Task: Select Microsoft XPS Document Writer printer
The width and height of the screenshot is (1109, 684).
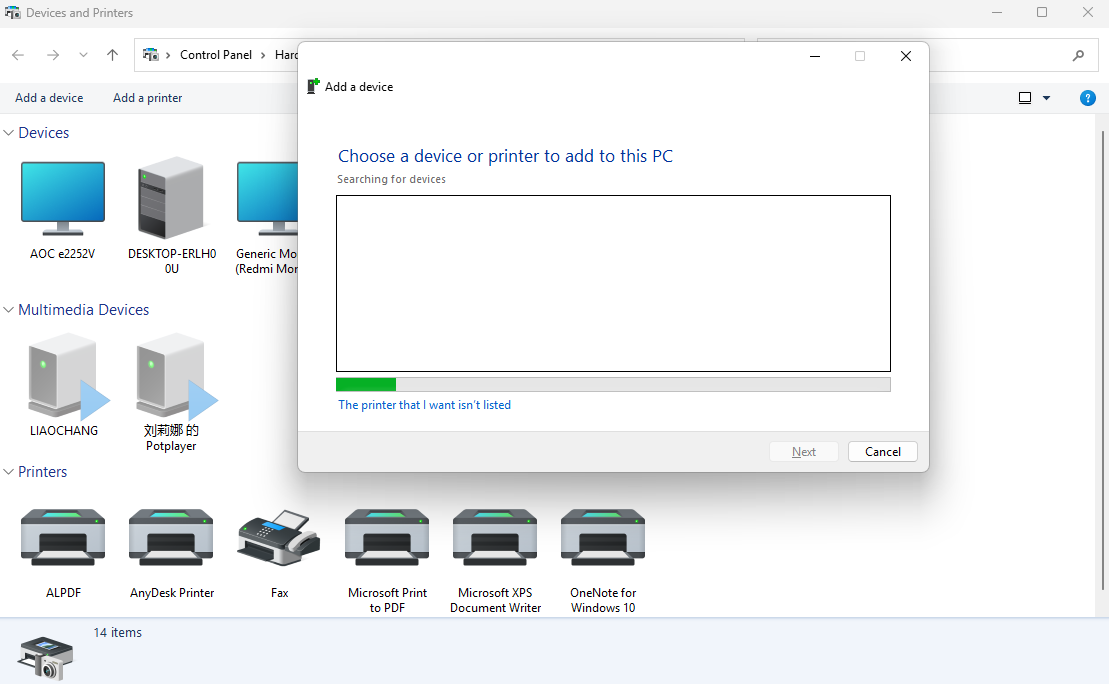Action: 495,539
